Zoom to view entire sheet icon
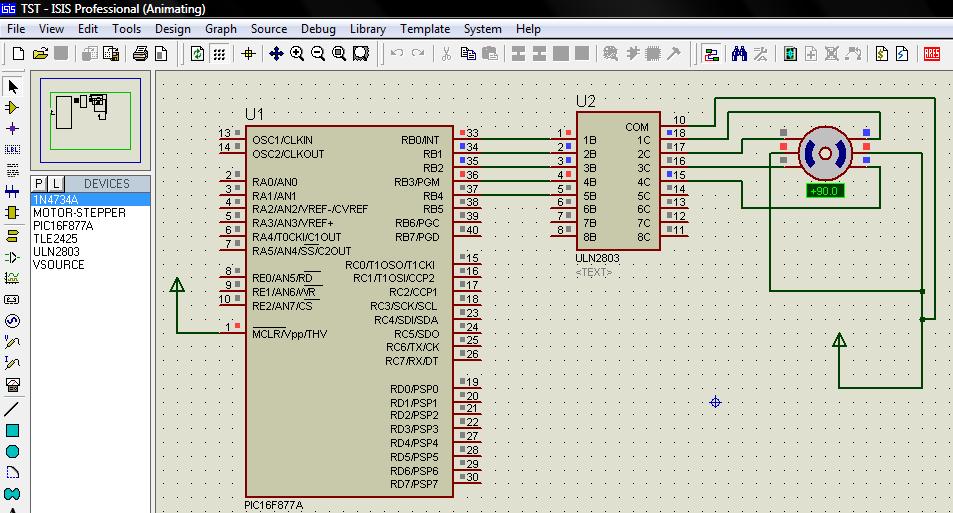This screenshot has width=953, height=513. (339, 53)
